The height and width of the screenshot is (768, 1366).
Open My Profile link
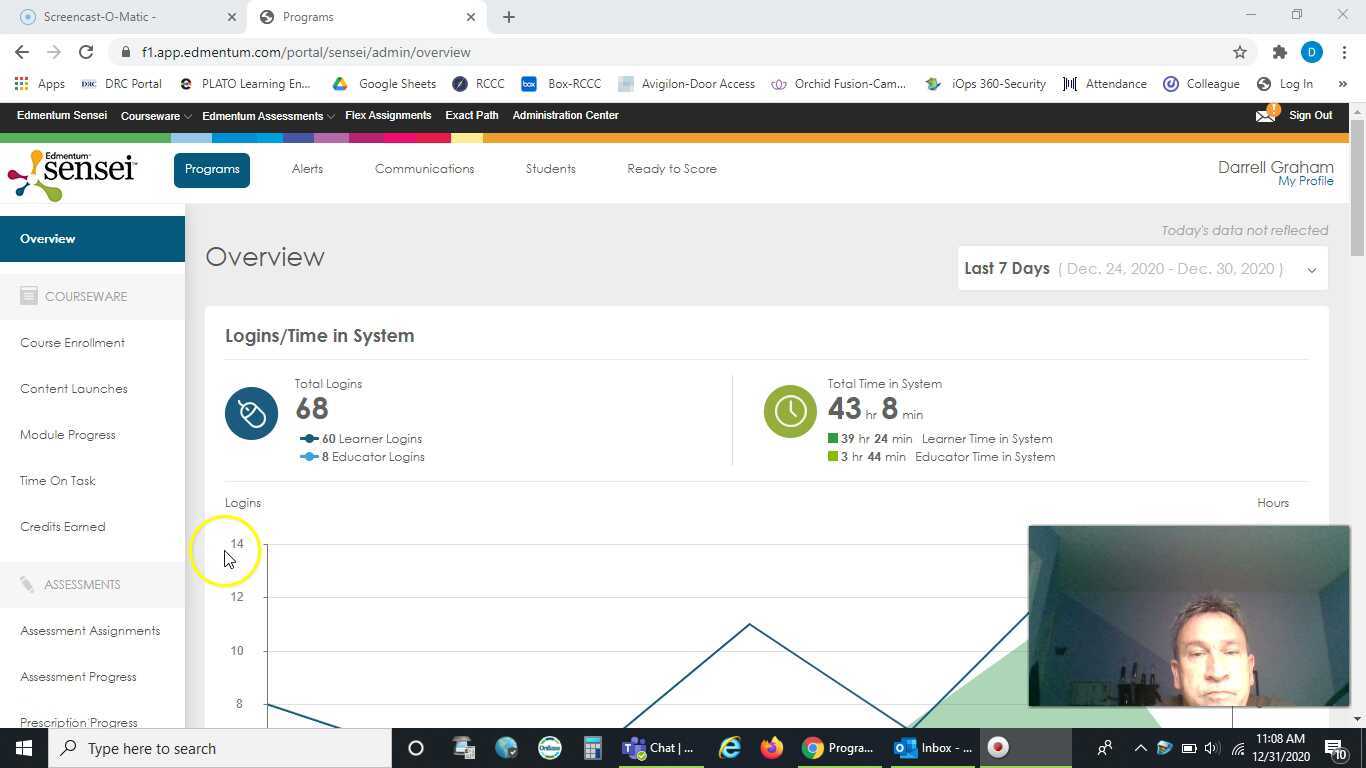point(1305,181)
